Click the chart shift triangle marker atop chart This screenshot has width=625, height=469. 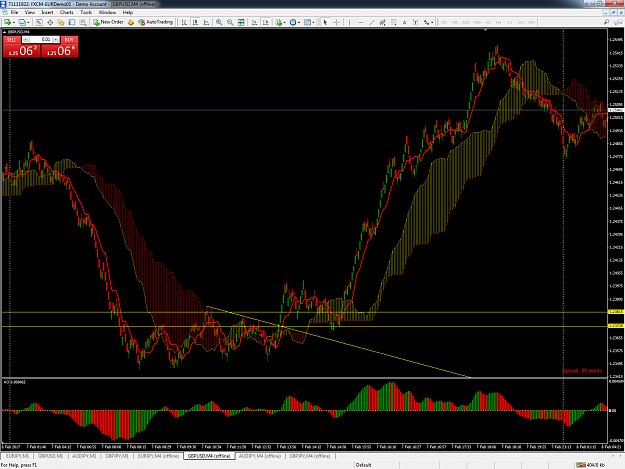485,30
